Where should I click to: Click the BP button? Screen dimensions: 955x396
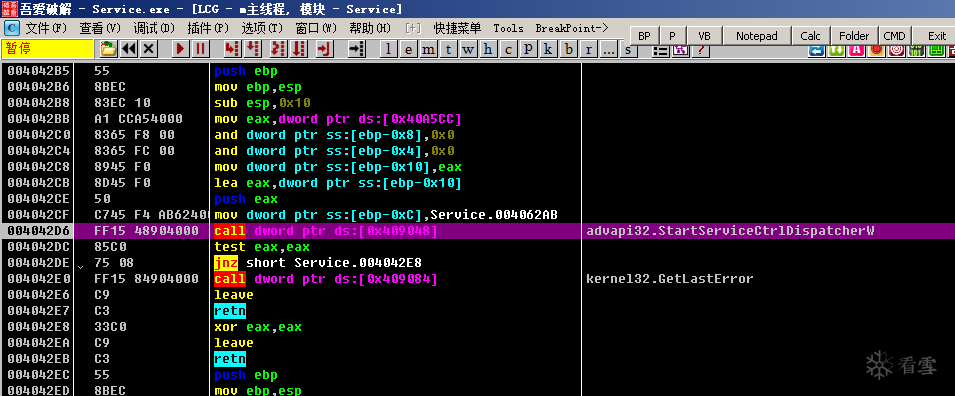pyautogui.click(x=644, y=36)
